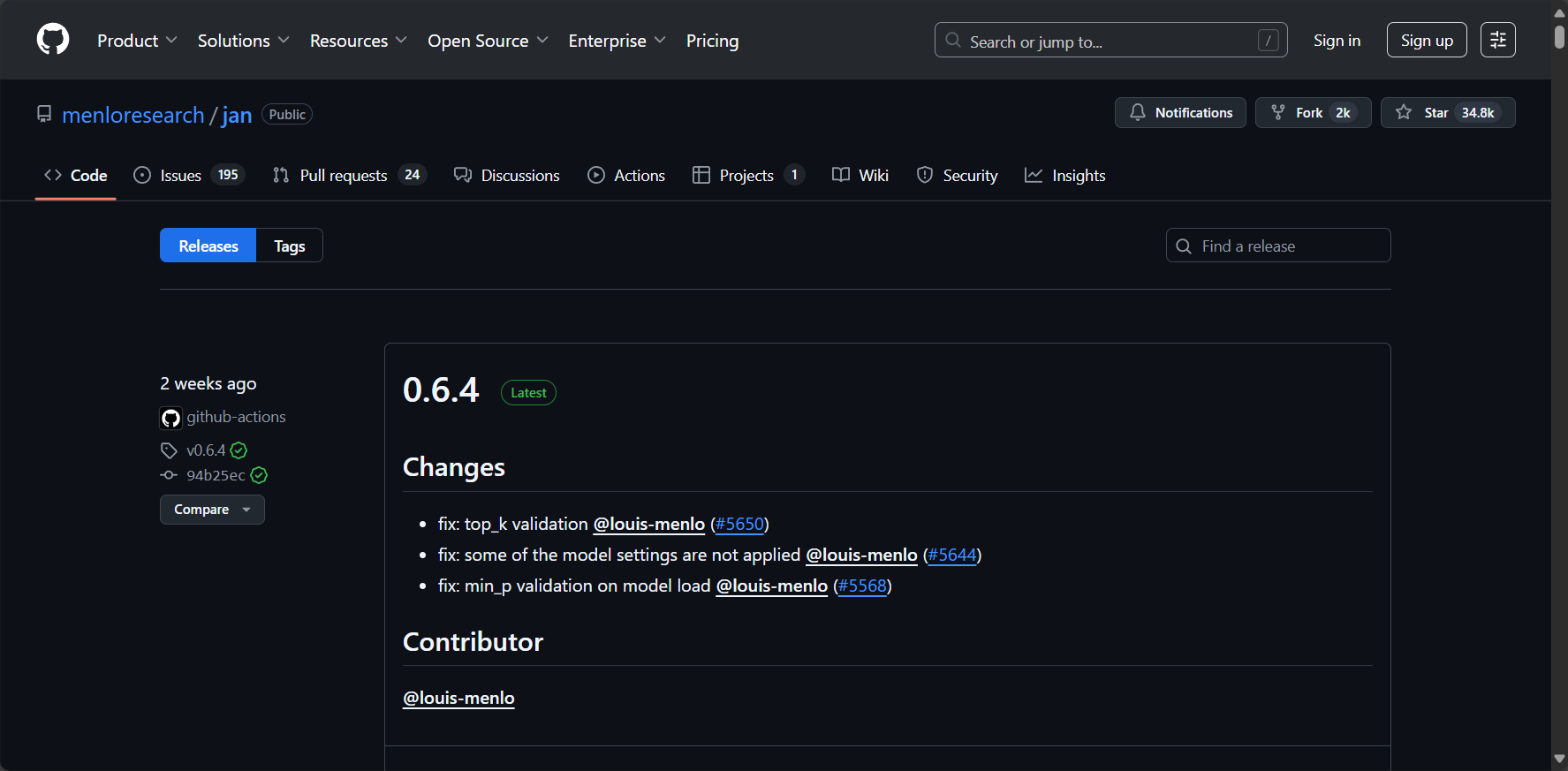
Task: Open commit 94b25ec
Action: (x=216, y=475)
